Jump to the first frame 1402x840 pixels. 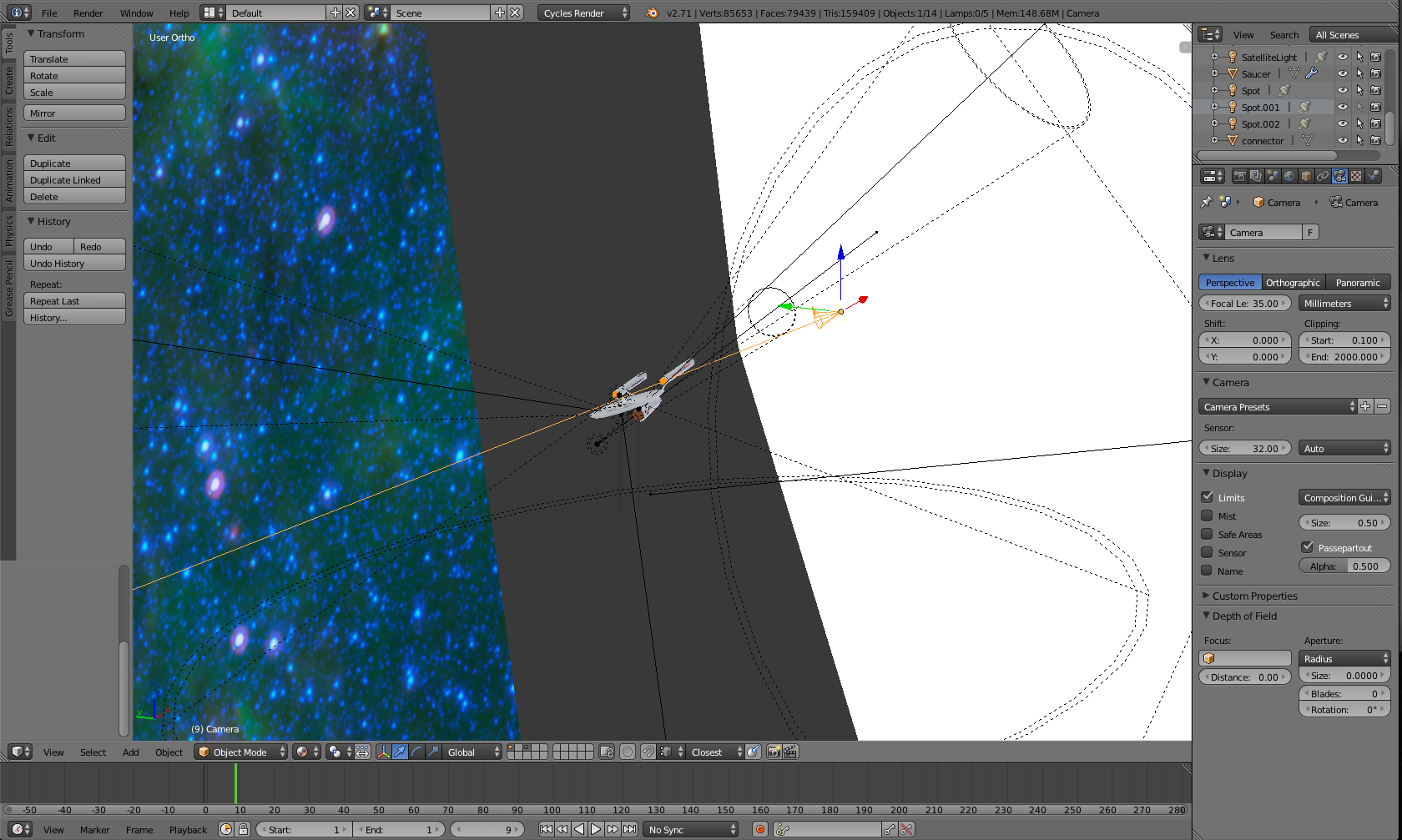546,829
